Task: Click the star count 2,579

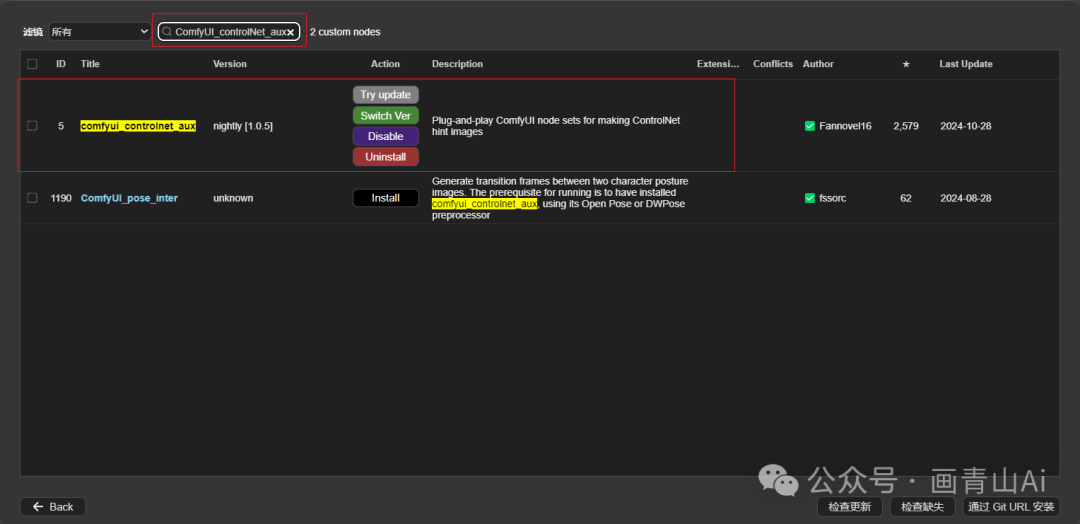Action: pos(906,126)
